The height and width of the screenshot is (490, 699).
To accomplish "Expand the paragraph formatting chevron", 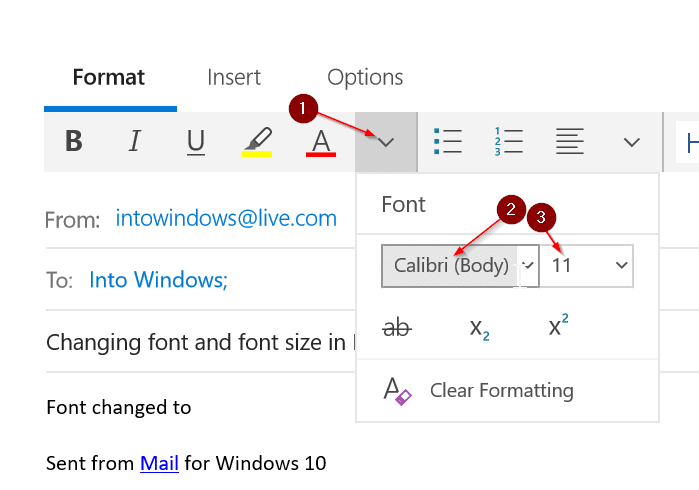I will coord(632,142).
